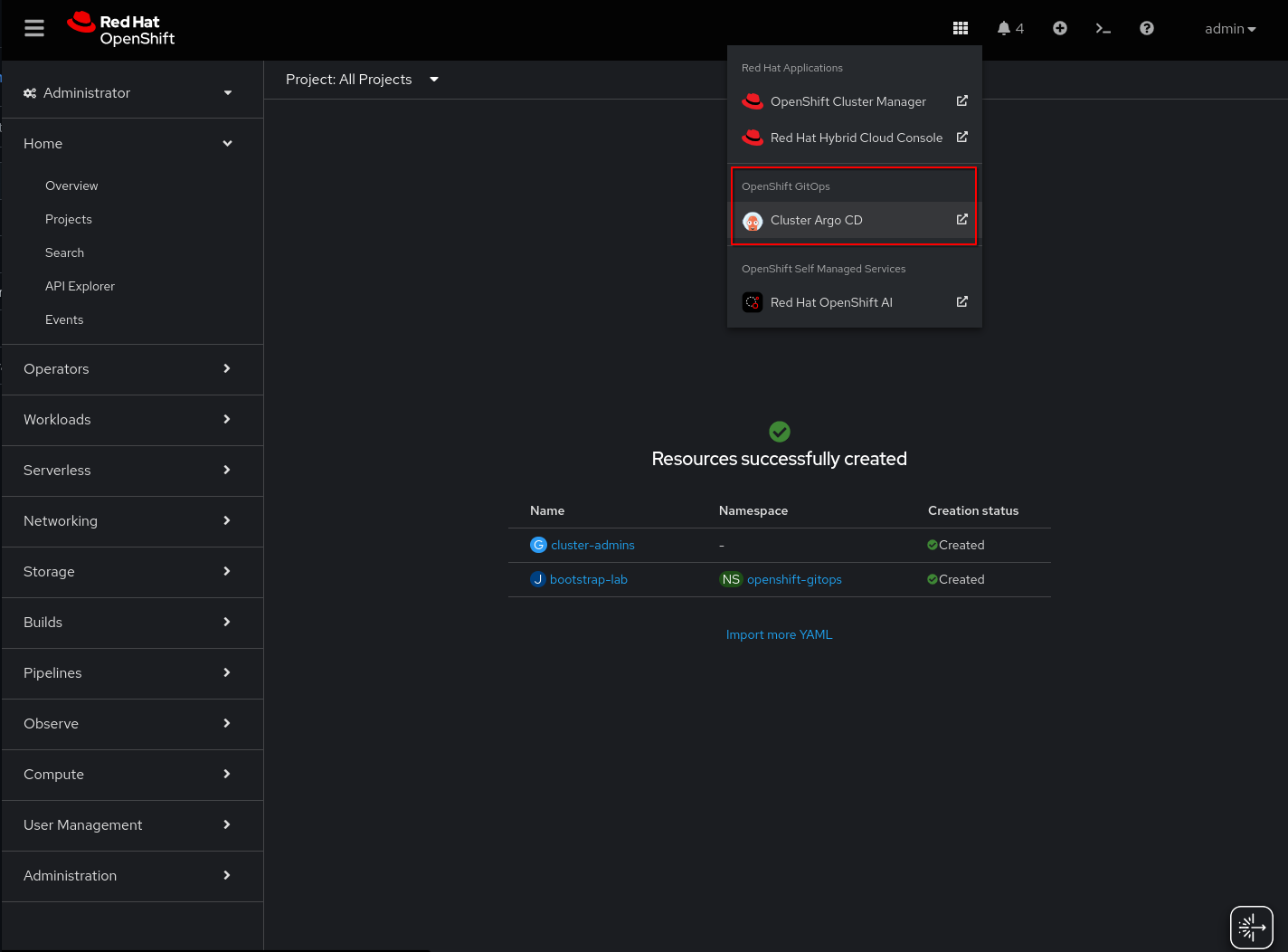
Task: Click the G badge next to cluster-admins
Action: point(539,545)
